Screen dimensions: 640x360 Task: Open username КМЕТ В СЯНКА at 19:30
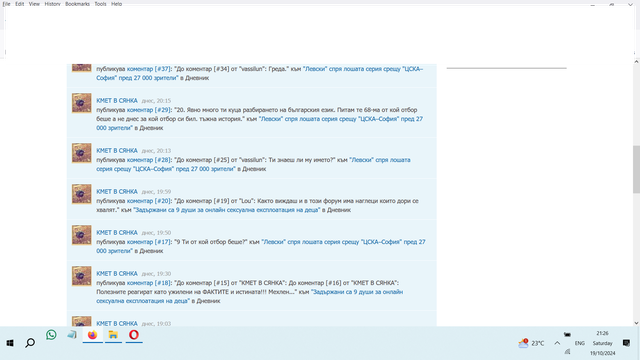click(117, 273)
